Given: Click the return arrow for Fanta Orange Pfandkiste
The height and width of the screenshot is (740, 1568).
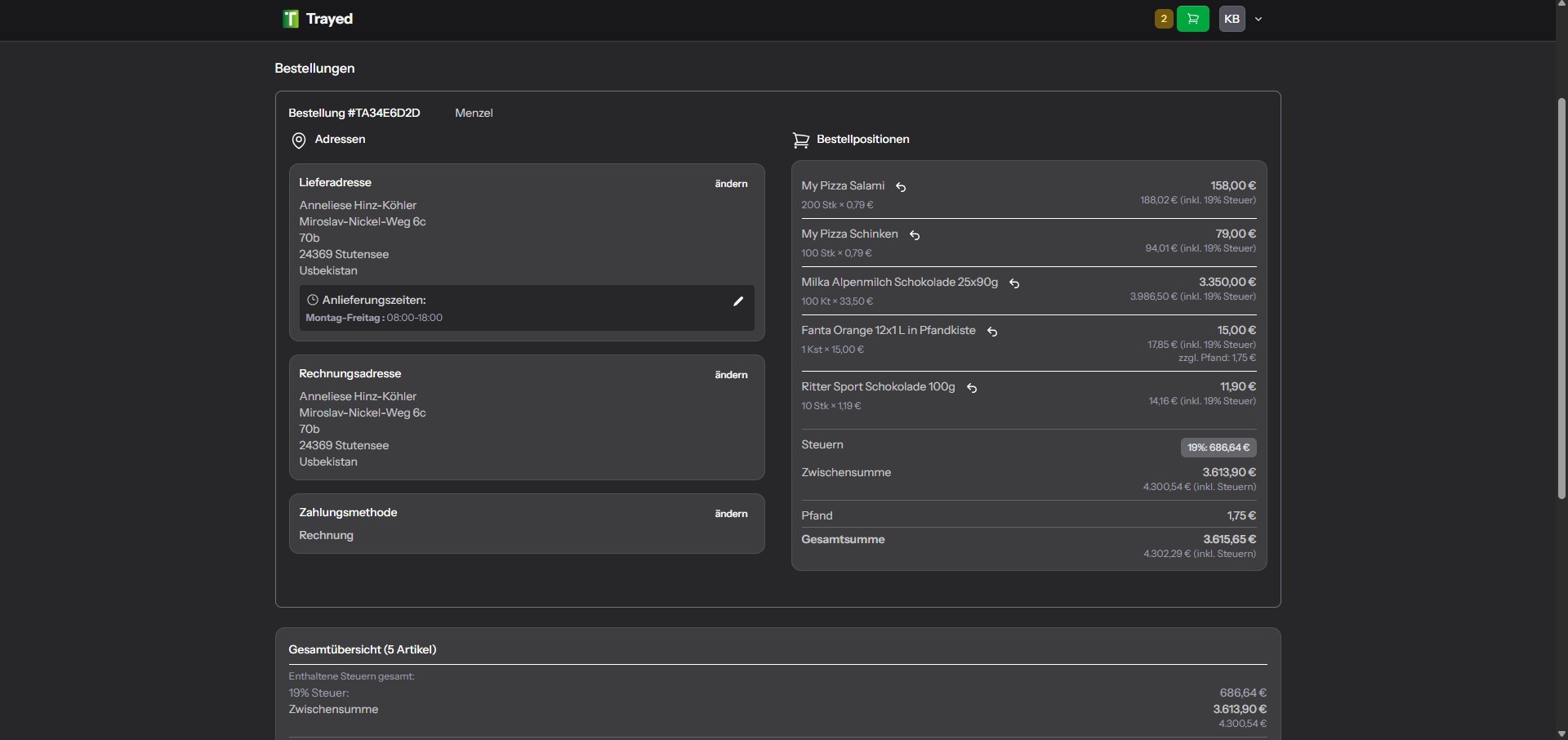Looking at the screenshot, I should click(x=992, y=332).
